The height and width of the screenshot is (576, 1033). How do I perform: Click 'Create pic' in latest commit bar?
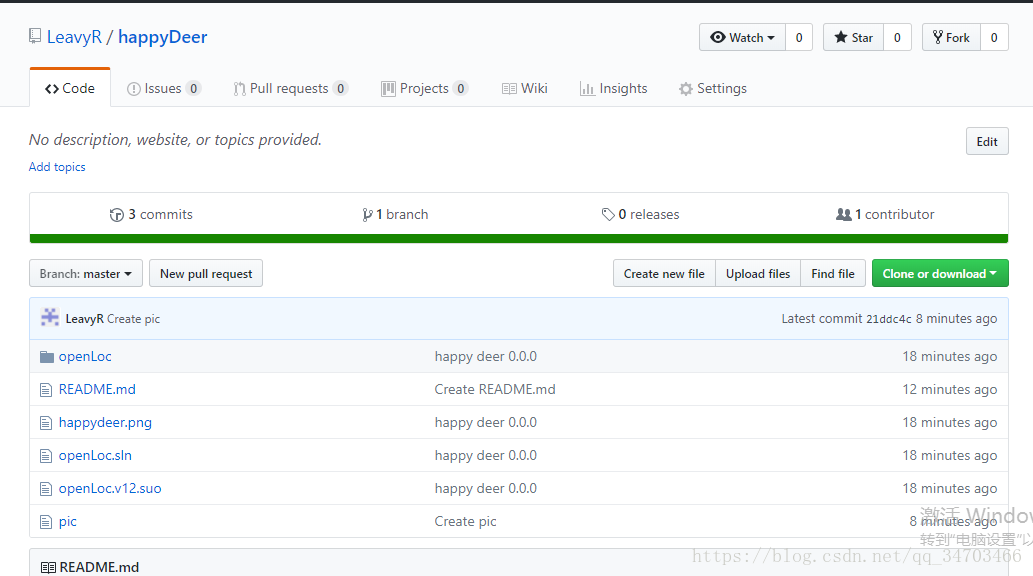click(x=133, y=319)
